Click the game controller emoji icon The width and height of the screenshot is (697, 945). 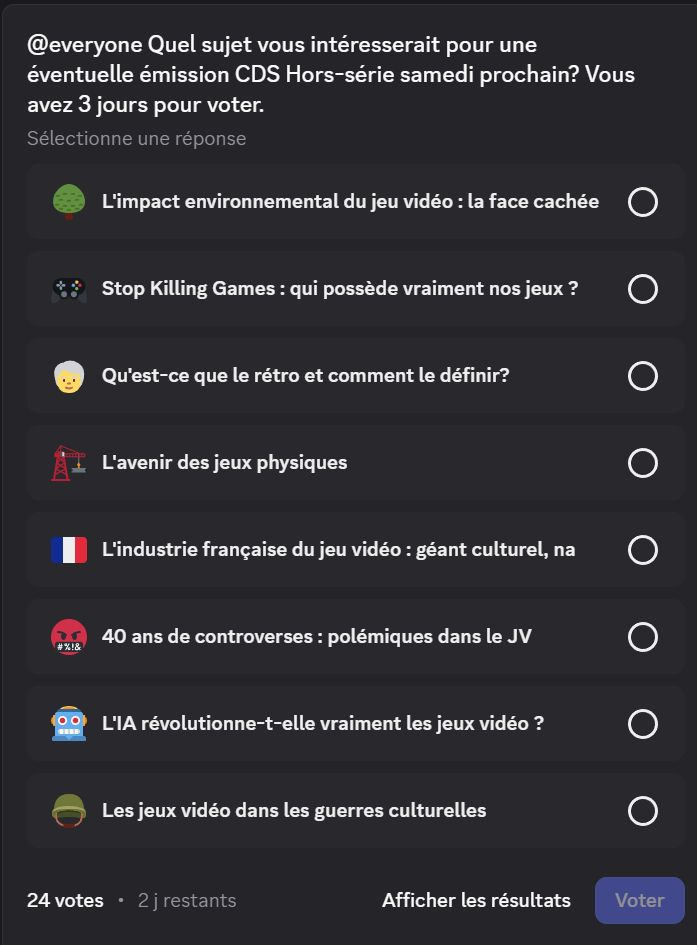tap(69, 289)
